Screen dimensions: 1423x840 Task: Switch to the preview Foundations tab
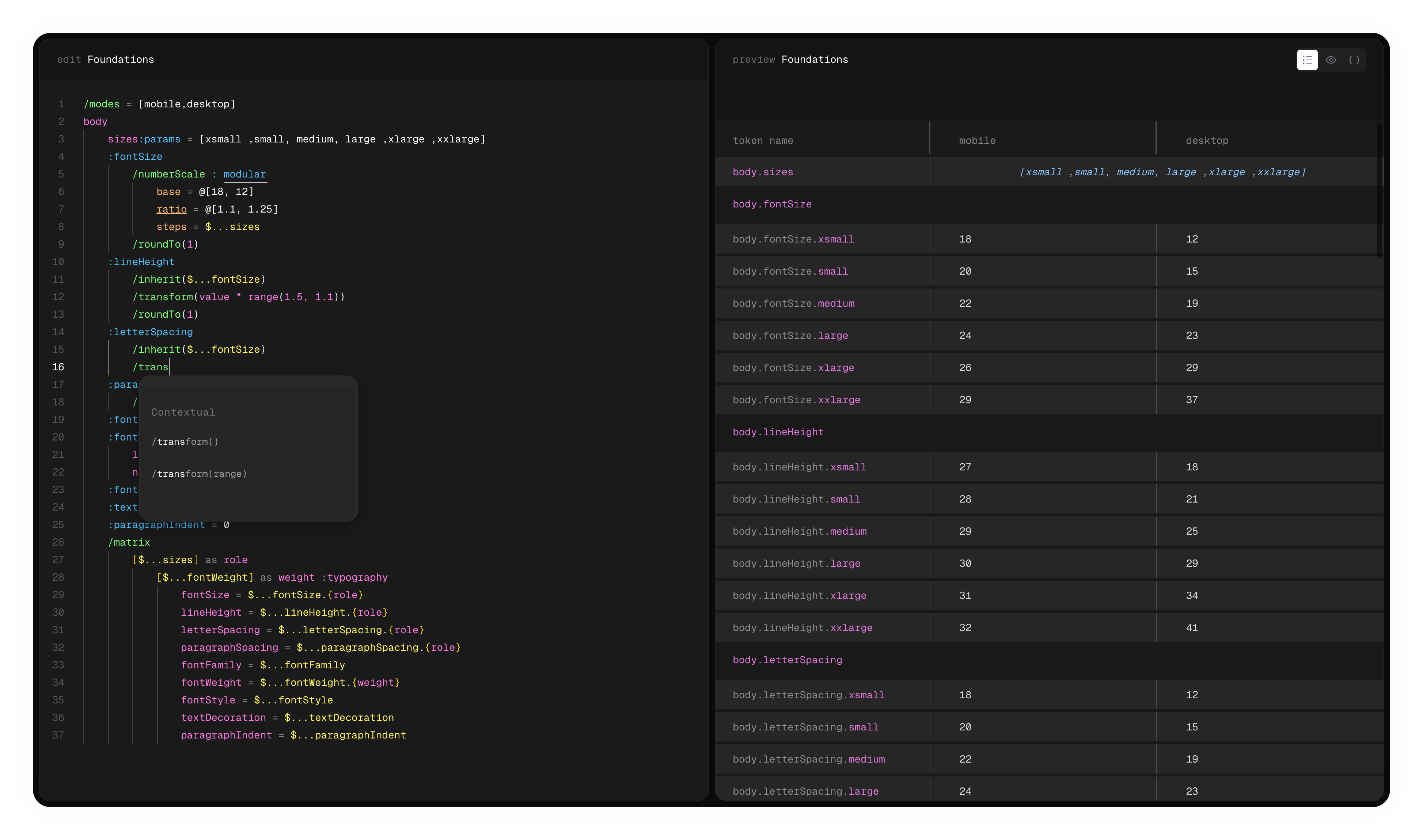[790, 60]
